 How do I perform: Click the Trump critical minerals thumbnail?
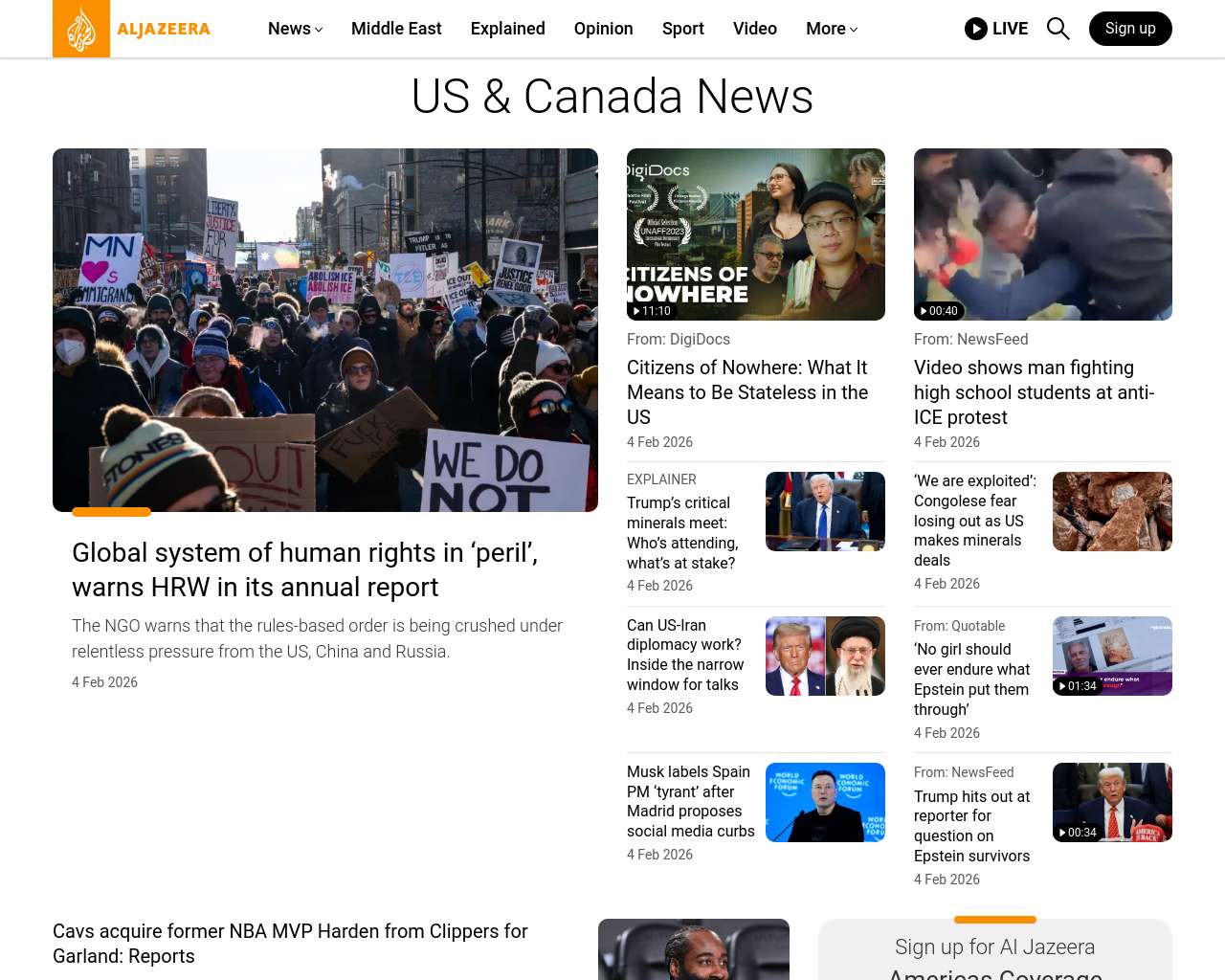click(x=825, y=511)
